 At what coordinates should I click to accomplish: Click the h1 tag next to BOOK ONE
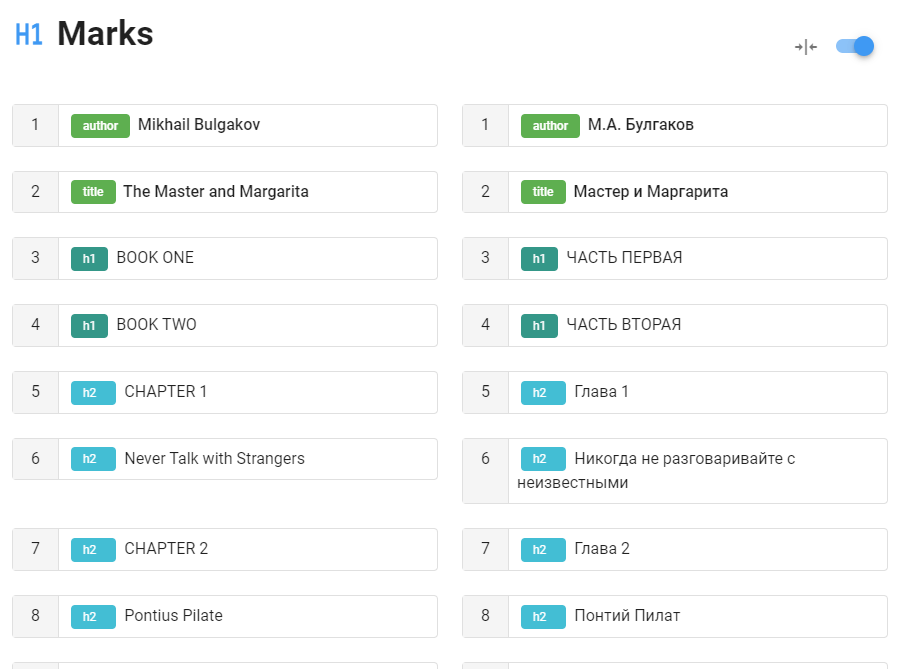[89, 259]
